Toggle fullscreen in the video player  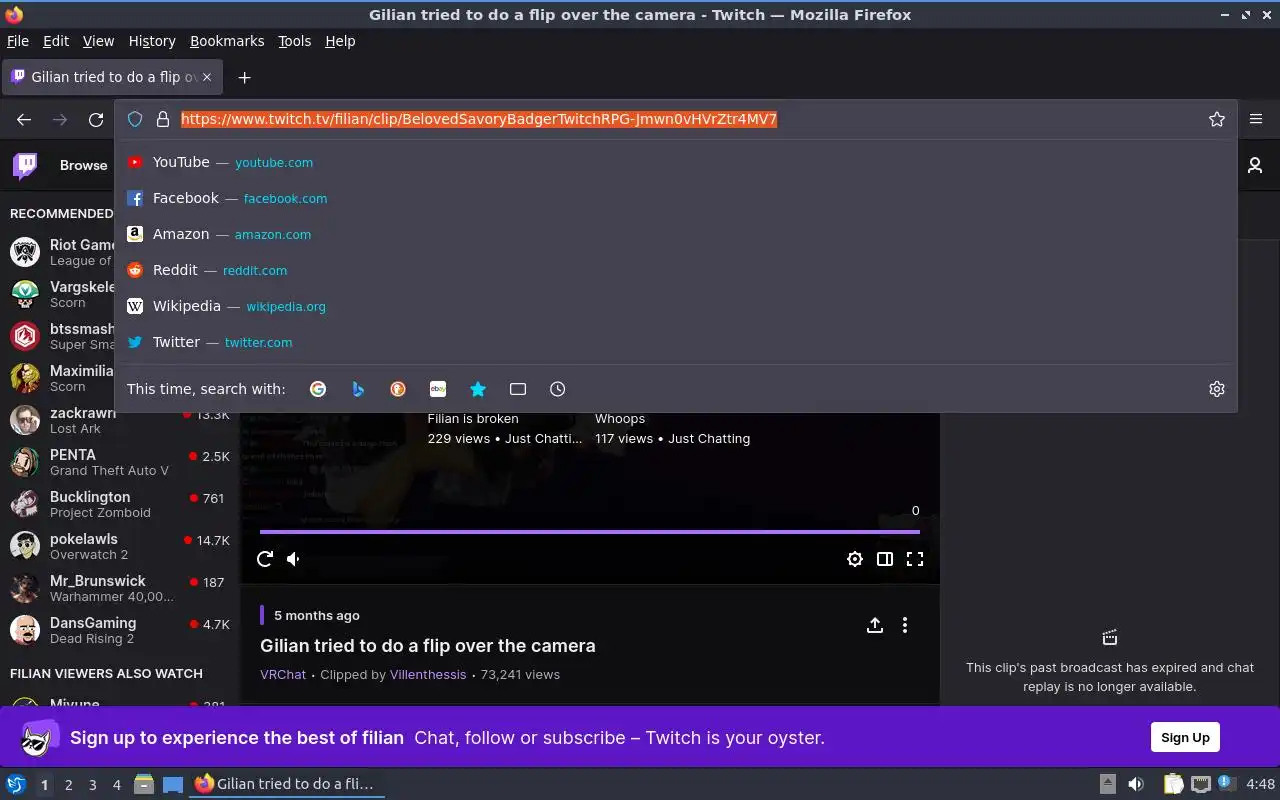(915, 559)
